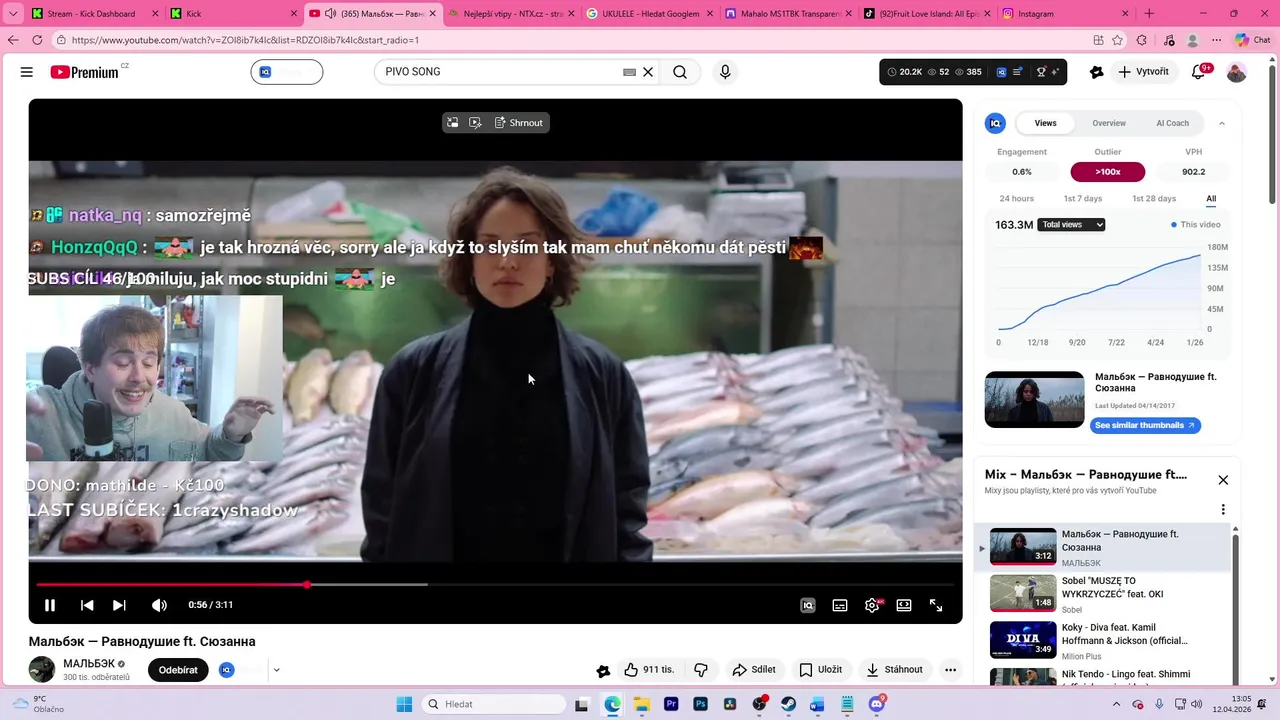Open a new browser tab with plus
Image resolution: width=1280 pixels, height=720 pixels.
(x=1149, y=14)
